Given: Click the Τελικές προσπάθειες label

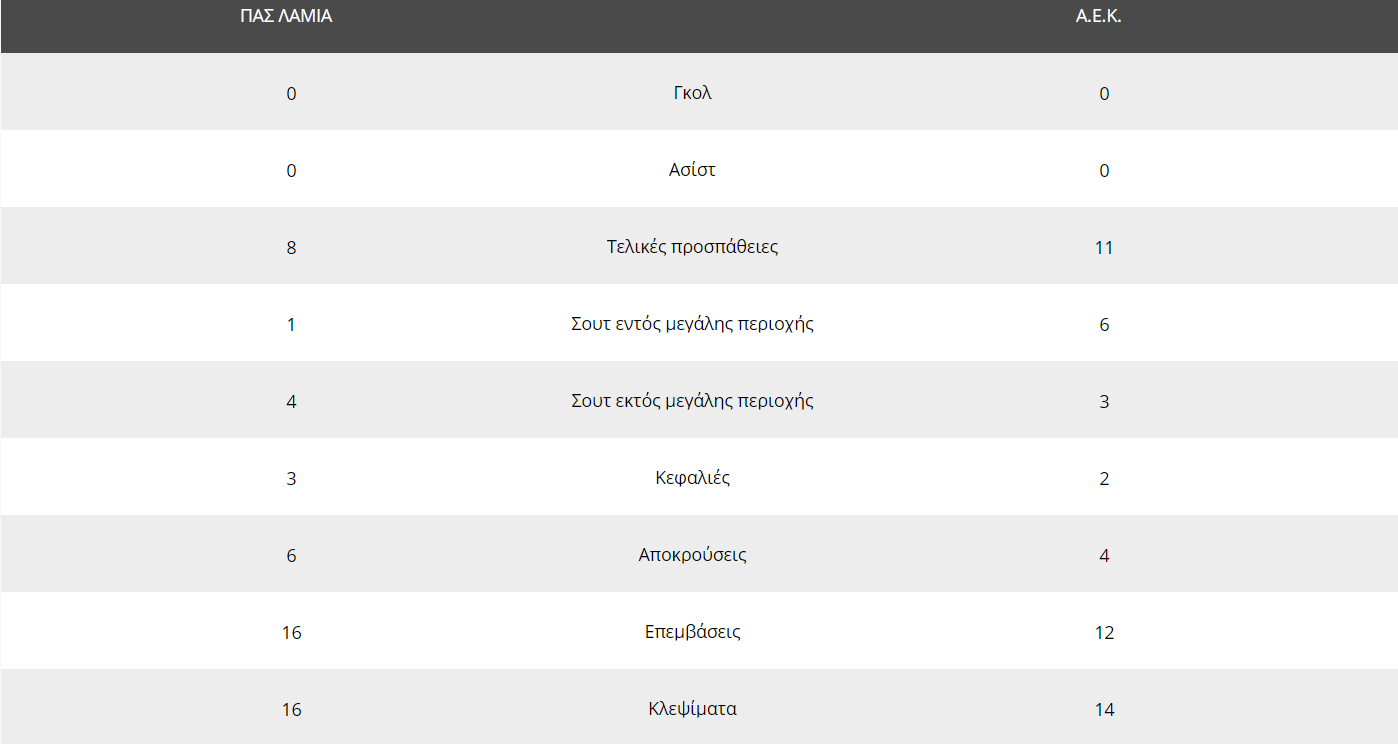Looking at the screenshot, I should pyautogui.click(x=692, y=247).
